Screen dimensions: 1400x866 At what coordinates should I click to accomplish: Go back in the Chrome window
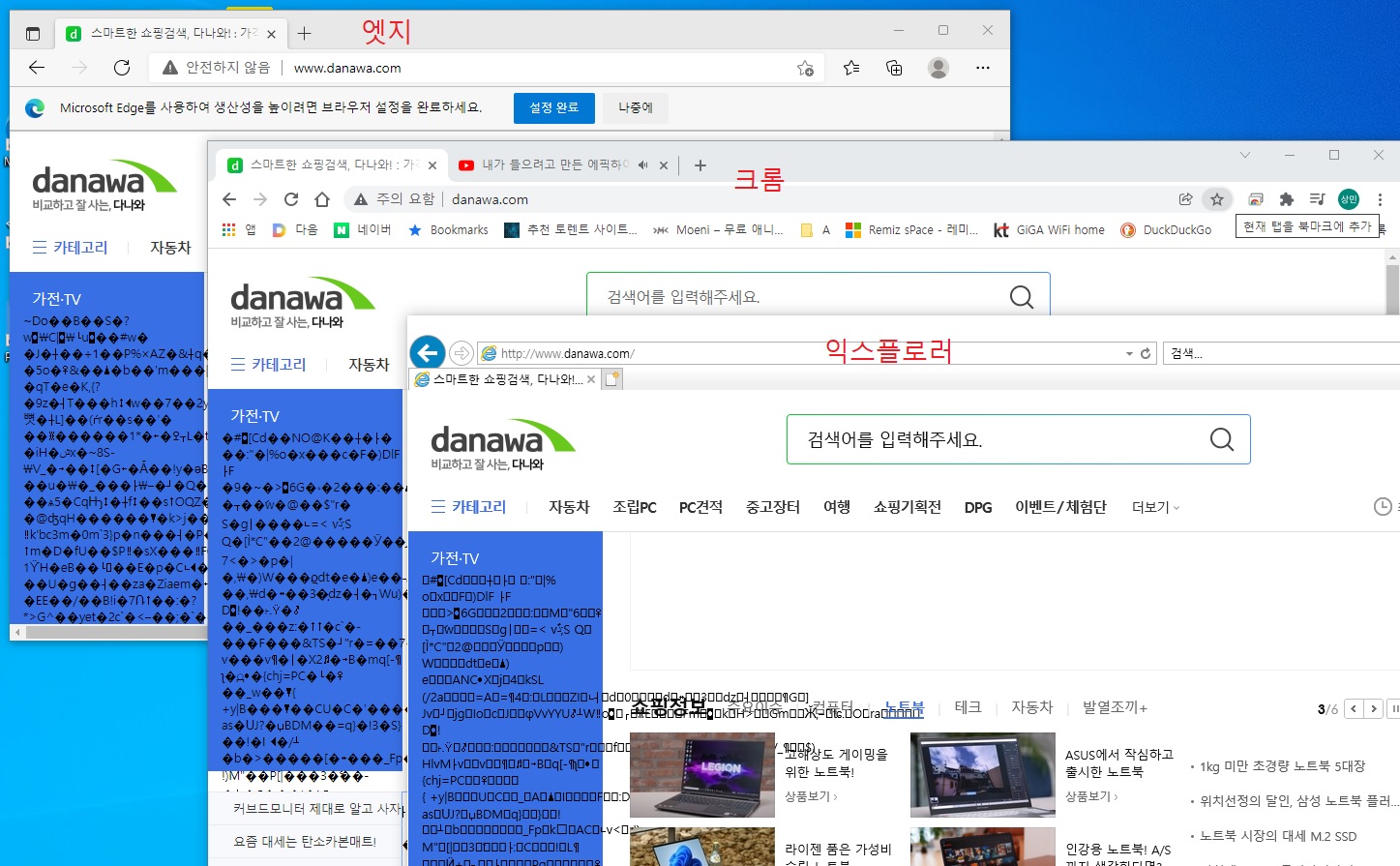coord(229,199)
